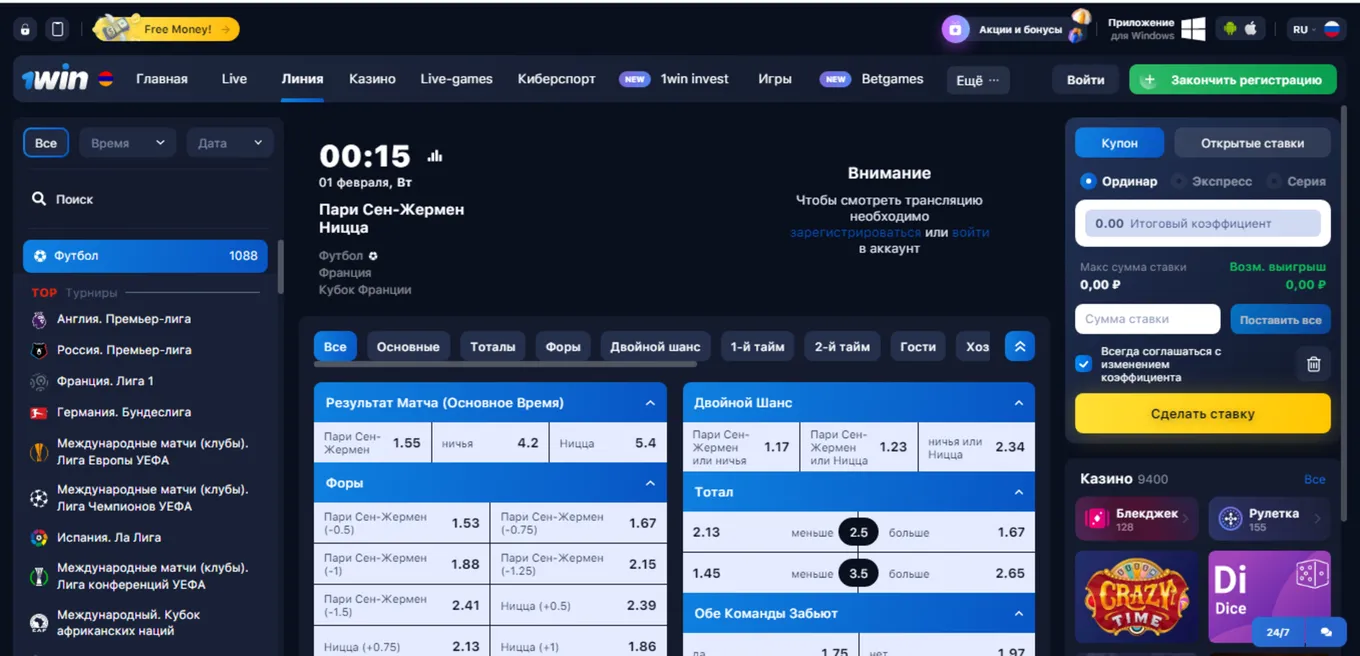Open Германия. Бундеслига tournament
Image resolution: width=1360 pixels, height=656 pixels.
124,412
